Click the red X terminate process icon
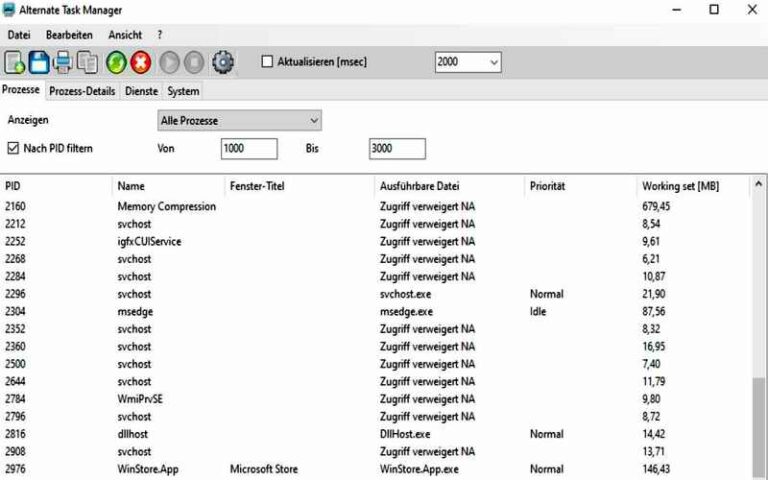The height and width of the screenshot is (480, 768). pyautogui.click(x=141, y=63)
